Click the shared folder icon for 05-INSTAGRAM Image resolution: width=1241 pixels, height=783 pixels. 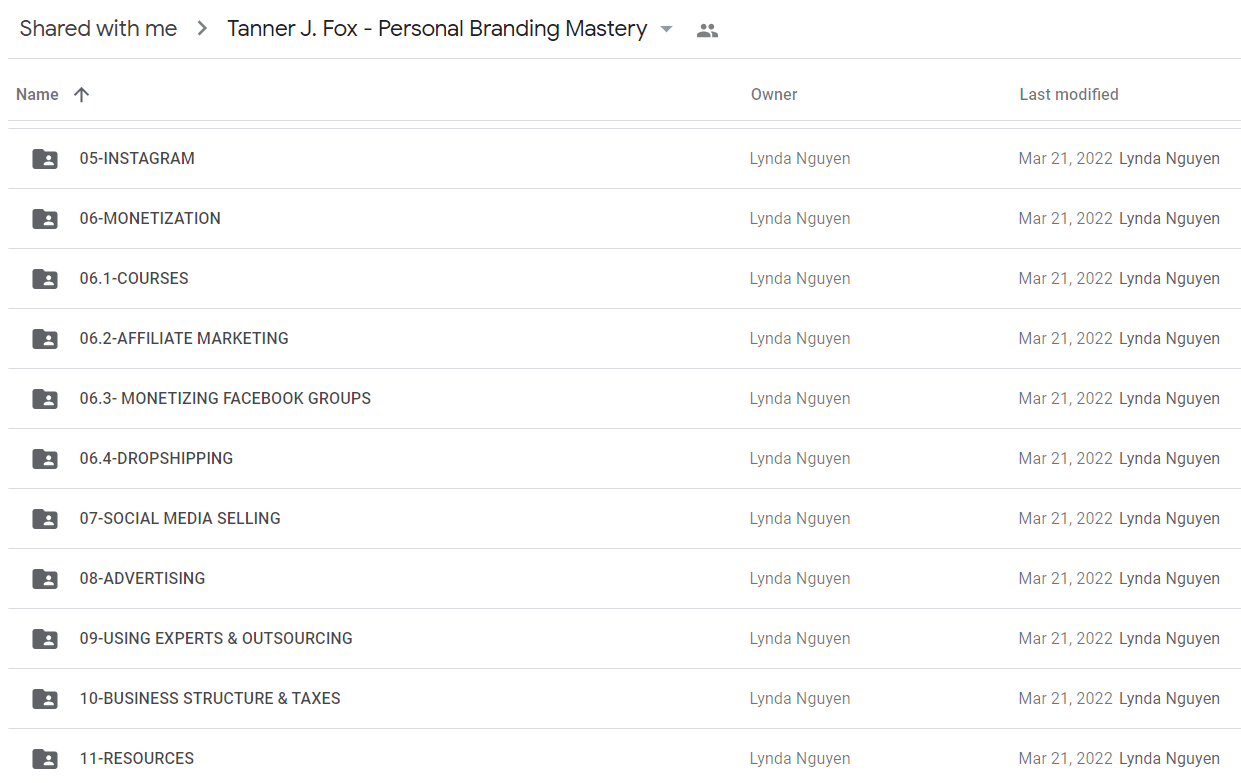pos(45,159)
